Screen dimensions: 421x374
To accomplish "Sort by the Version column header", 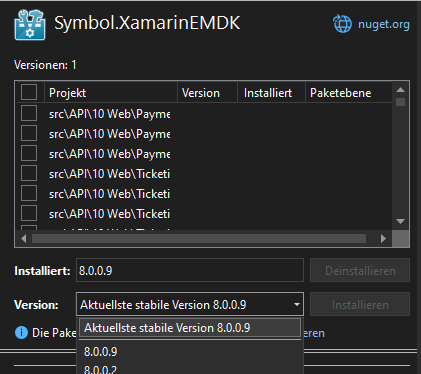I will click(207, 93).
